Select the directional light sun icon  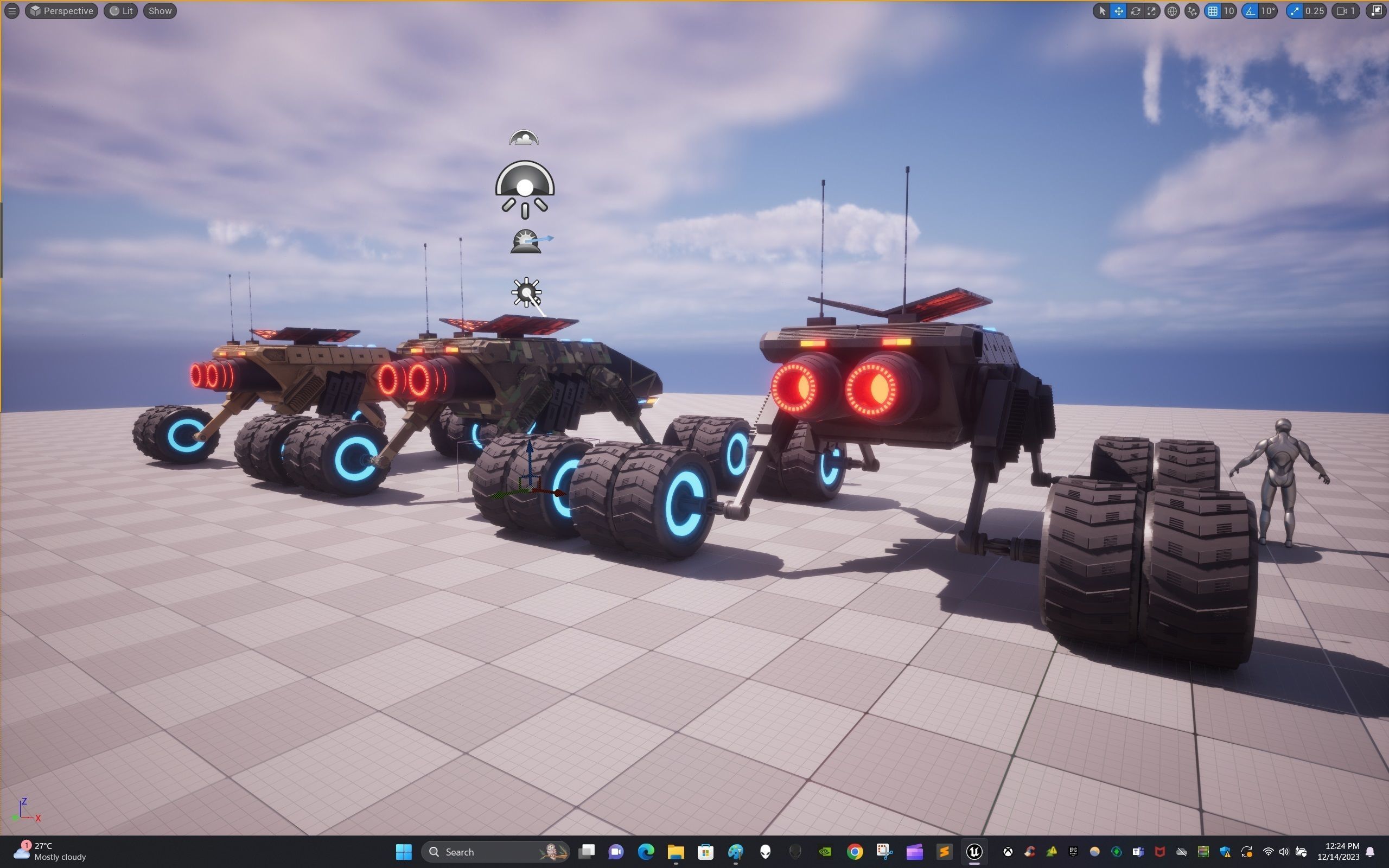(x=526, y=293)
